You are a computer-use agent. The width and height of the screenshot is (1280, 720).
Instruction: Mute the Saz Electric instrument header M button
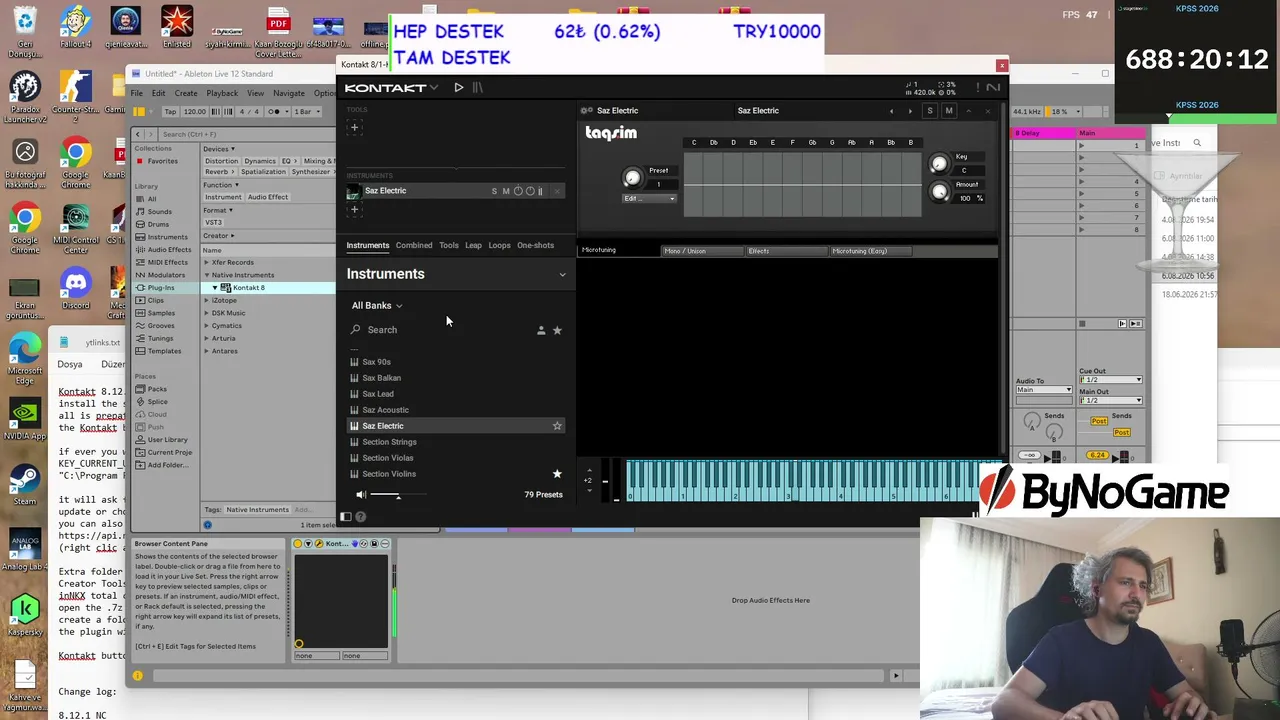[949, 111]
